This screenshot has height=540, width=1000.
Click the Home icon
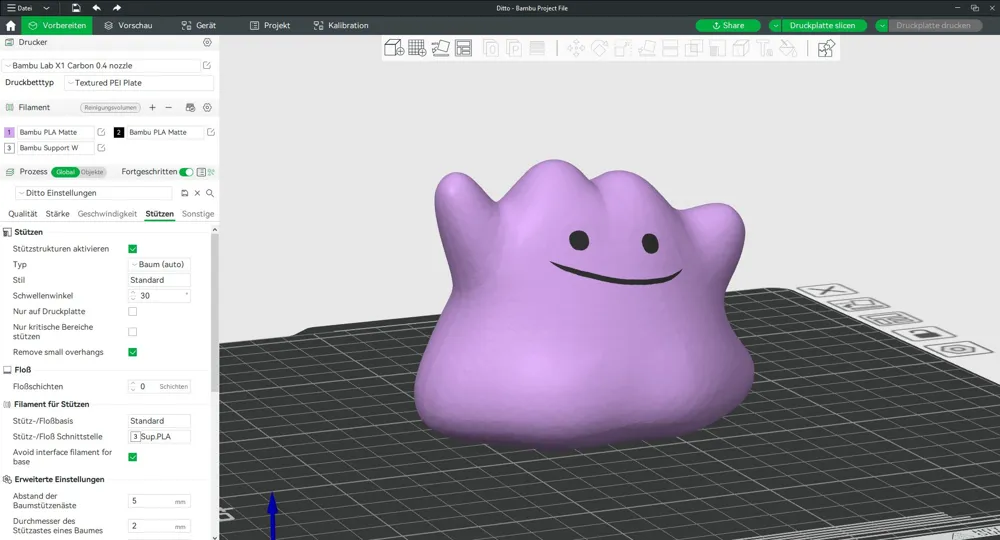coord(11,26)
